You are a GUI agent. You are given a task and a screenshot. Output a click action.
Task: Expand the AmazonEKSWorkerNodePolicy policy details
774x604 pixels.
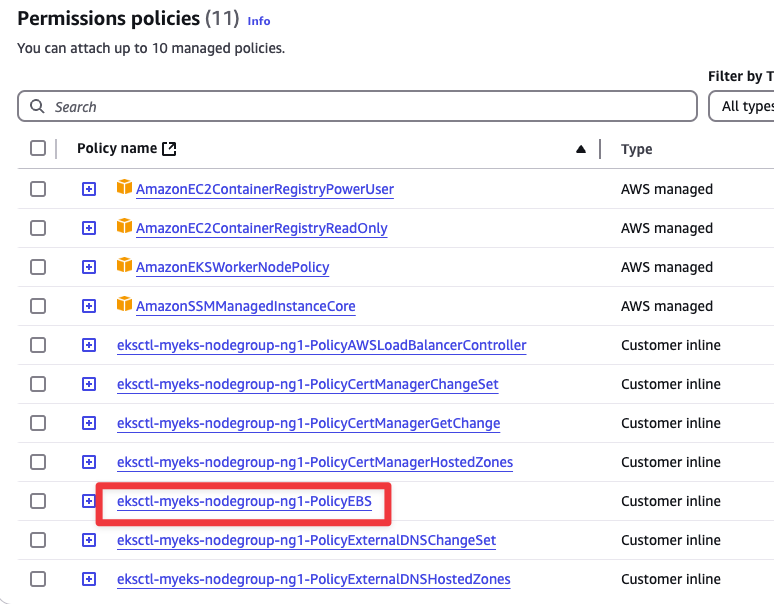[x=89, y=267]
